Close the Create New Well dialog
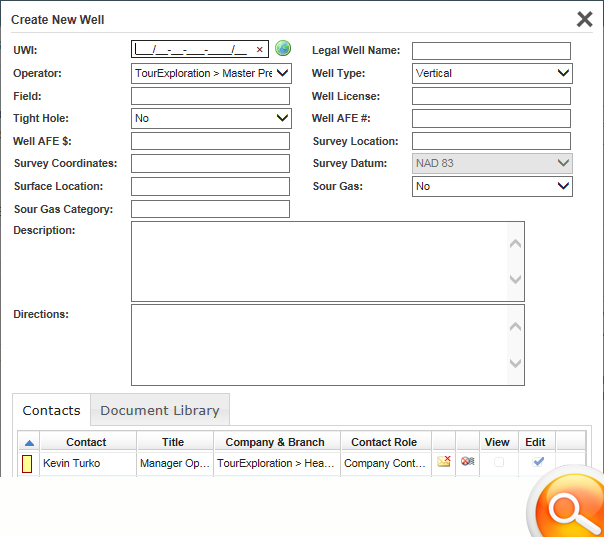Image resolution: width=604 pixels, height=537 pixels. (585, 19)
